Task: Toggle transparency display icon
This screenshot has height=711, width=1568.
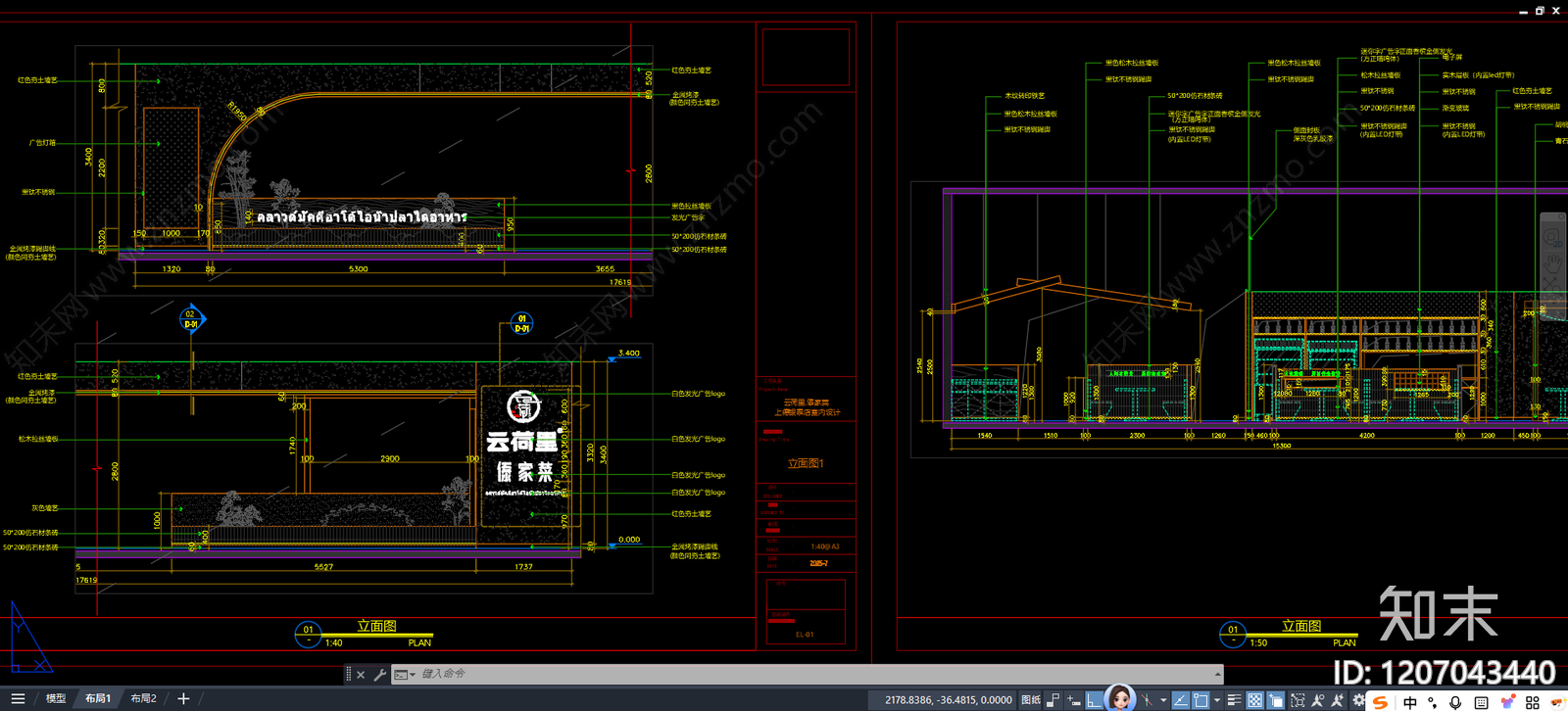Action: 1255,700
